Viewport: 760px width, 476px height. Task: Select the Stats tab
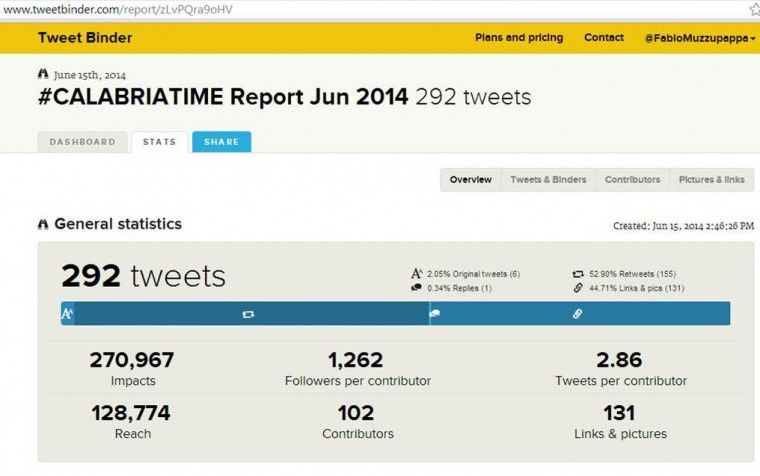point(159,142)
